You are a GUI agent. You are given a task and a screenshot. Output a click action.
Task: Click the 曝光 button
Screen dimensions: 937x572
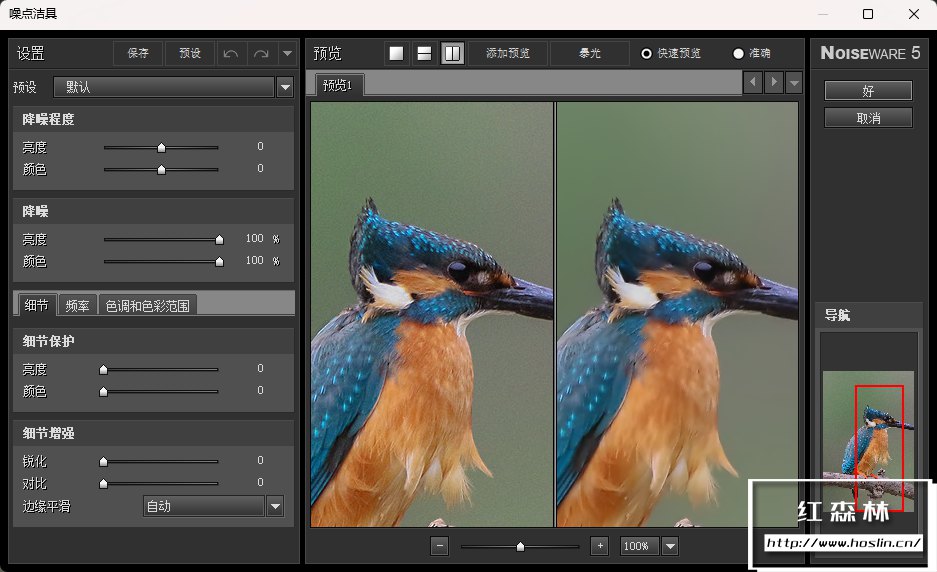(589, 54)
